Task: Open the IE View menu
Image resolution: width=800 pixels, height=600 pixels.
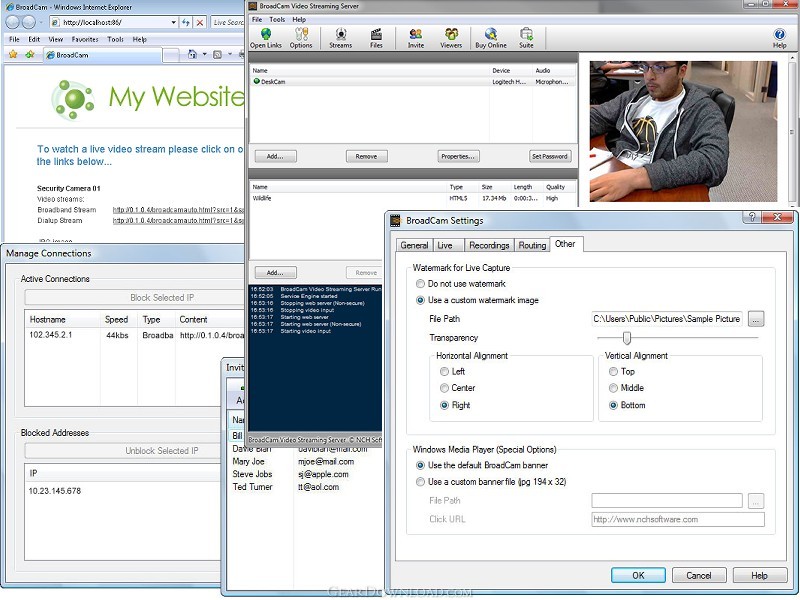Action: click(56, 39)
